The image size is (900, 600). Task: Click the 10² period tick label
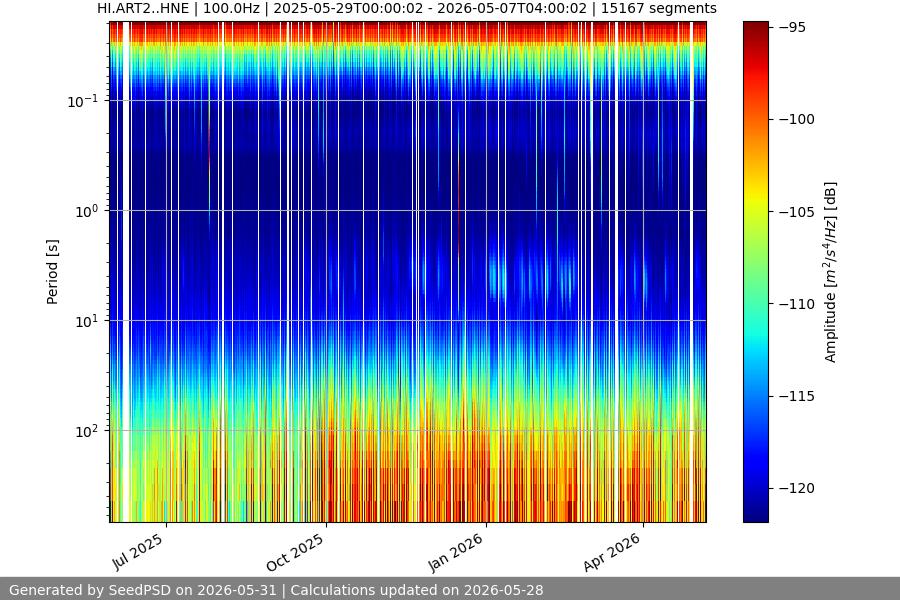coord(86,431)
